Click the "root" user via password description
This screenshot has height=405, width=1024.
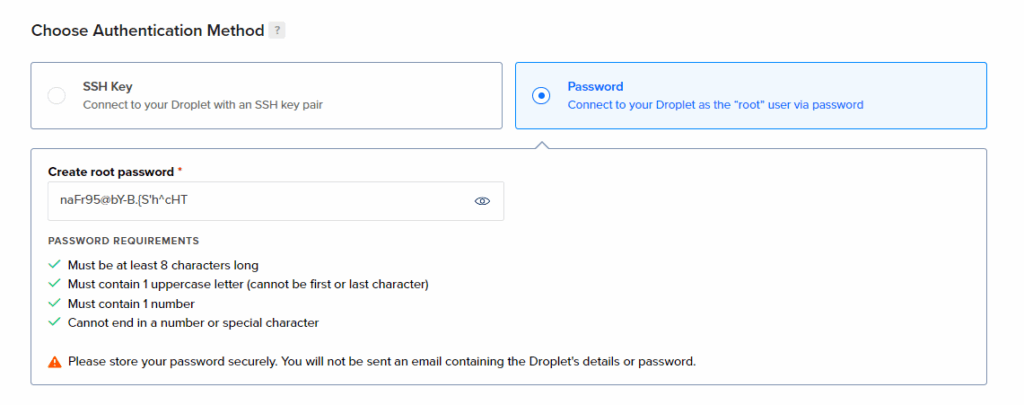pyautogui.click(x=715, y=104)
